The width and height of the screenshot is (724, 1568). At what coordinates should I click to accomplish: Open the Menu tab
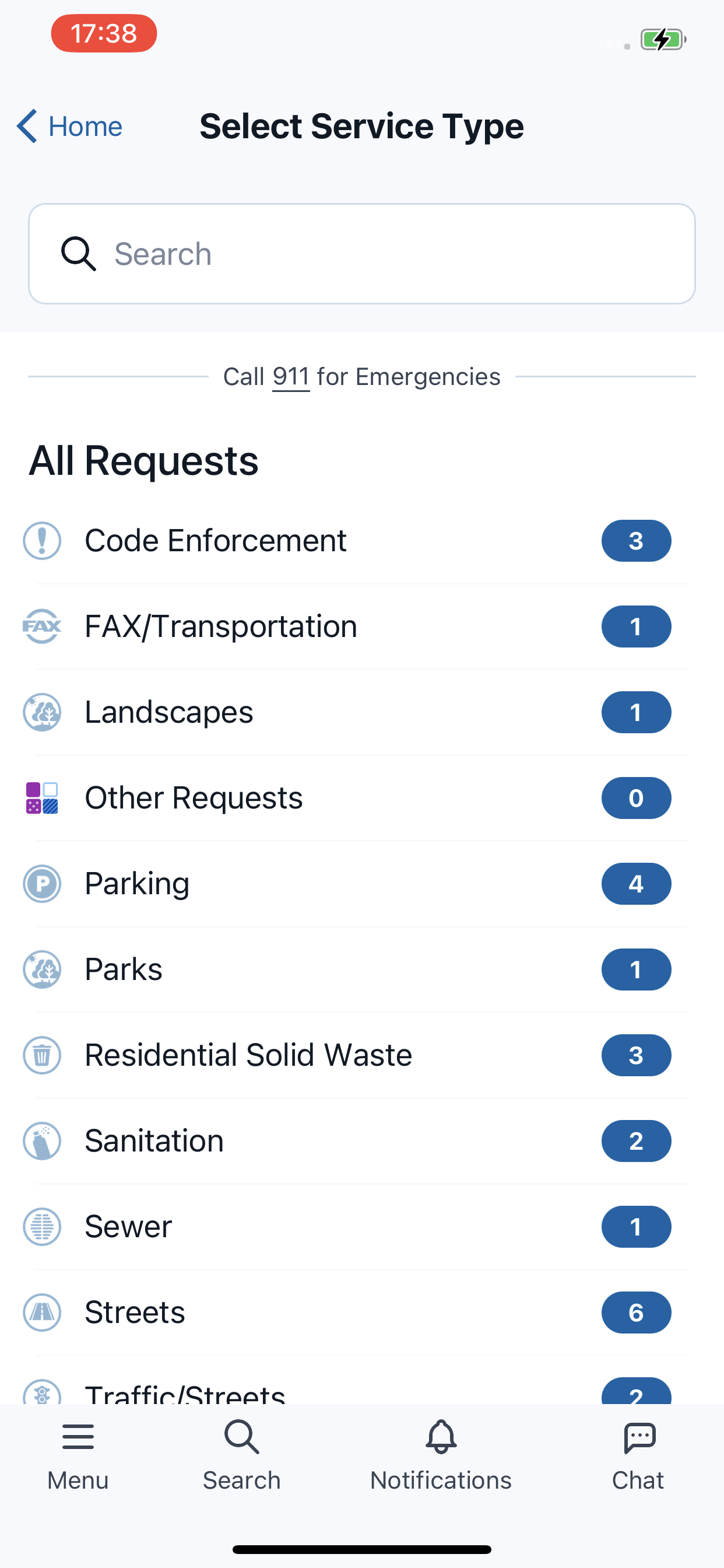tap(78, 1456)
